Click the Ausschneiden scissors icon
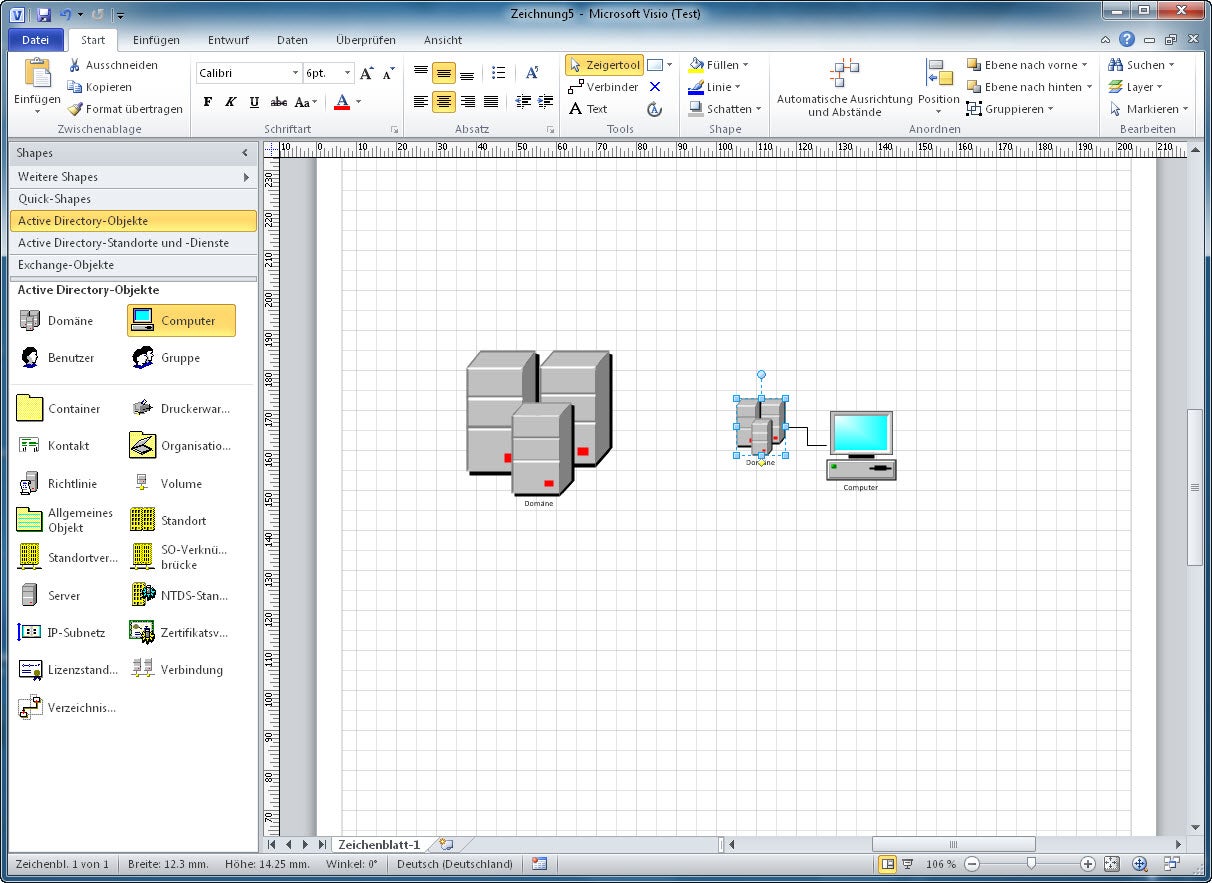 (75, 65)
